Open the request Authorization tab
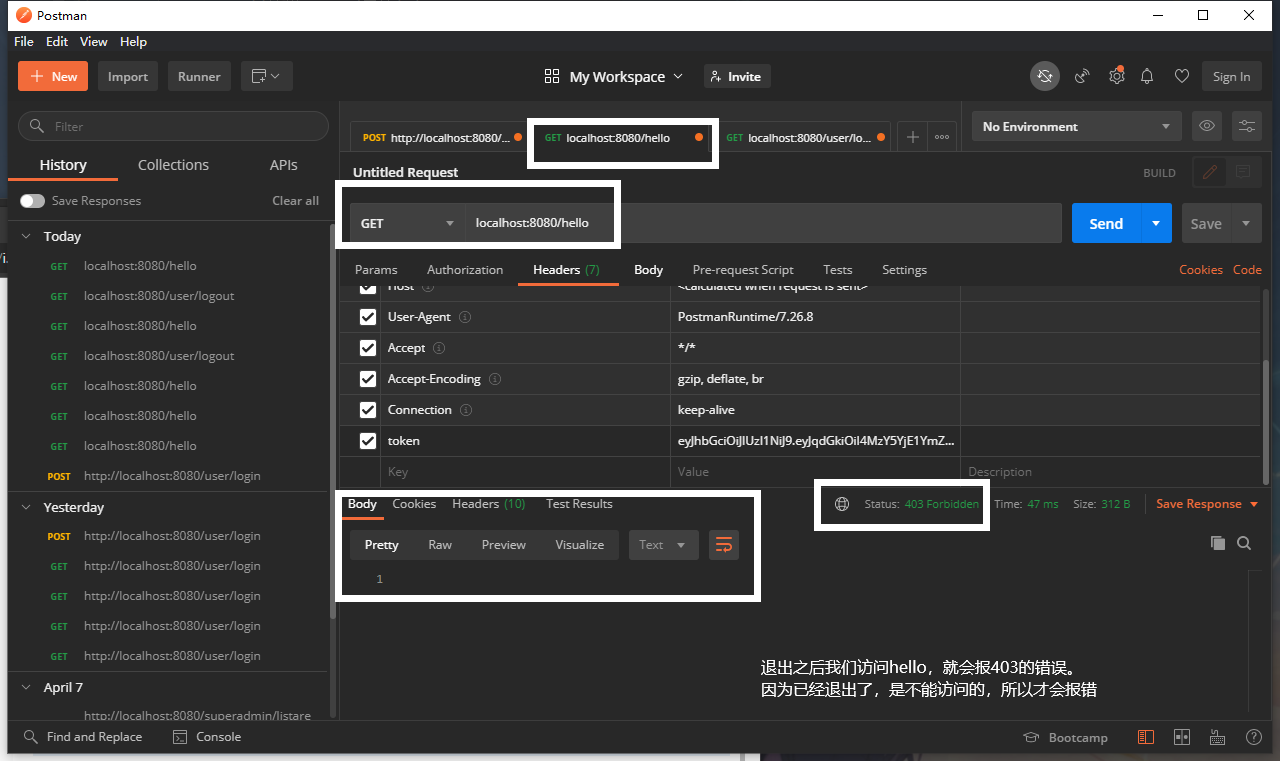The image size is (1280, 761). (465, 270)
